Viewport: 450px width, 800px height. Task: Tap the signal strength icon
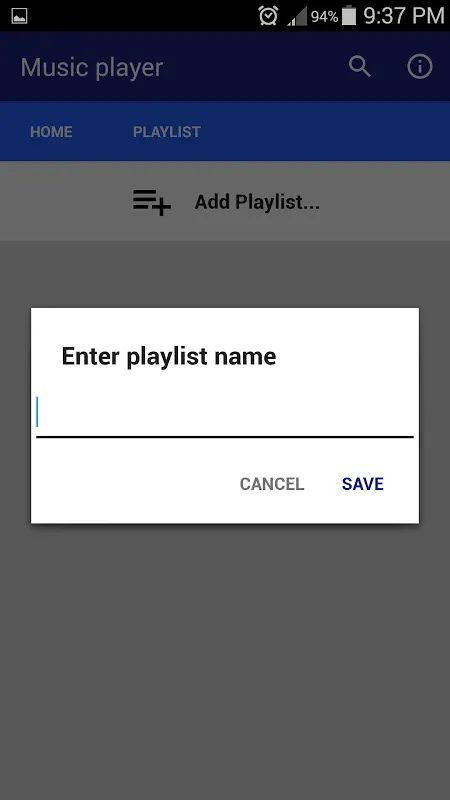(x=297, y=16)
